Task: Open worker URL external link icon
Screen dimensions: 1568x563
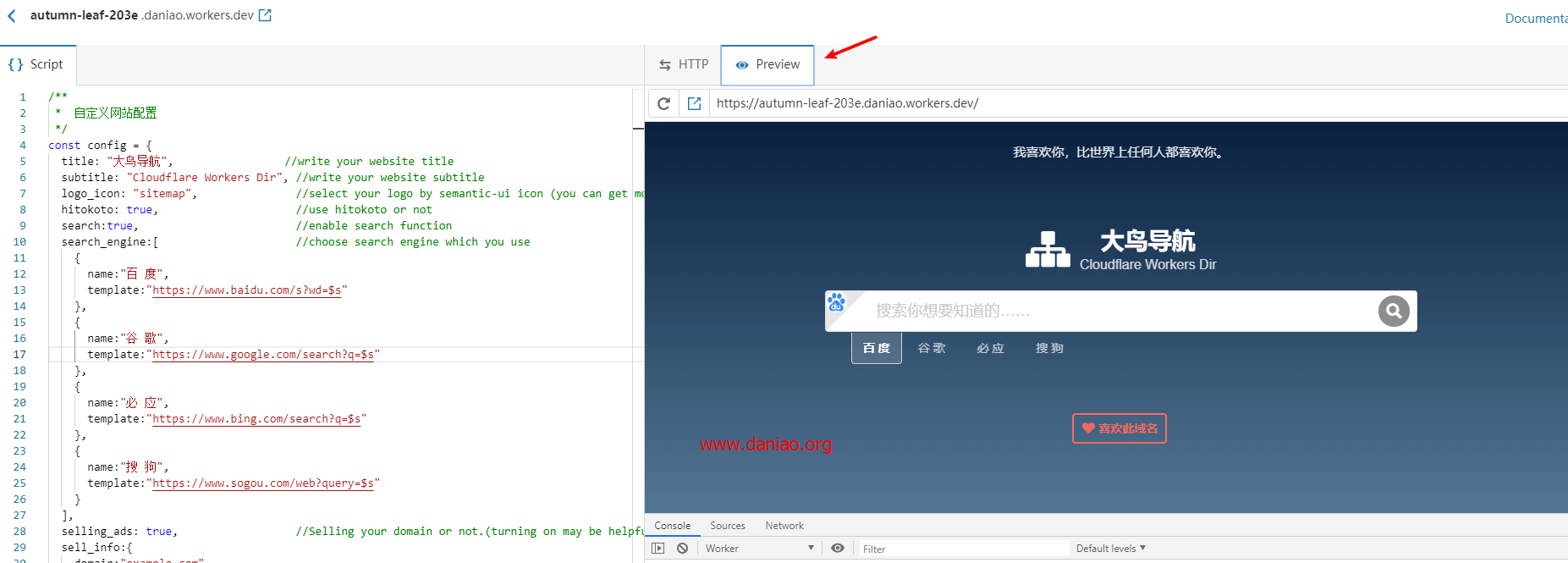Action: (265, 15)
